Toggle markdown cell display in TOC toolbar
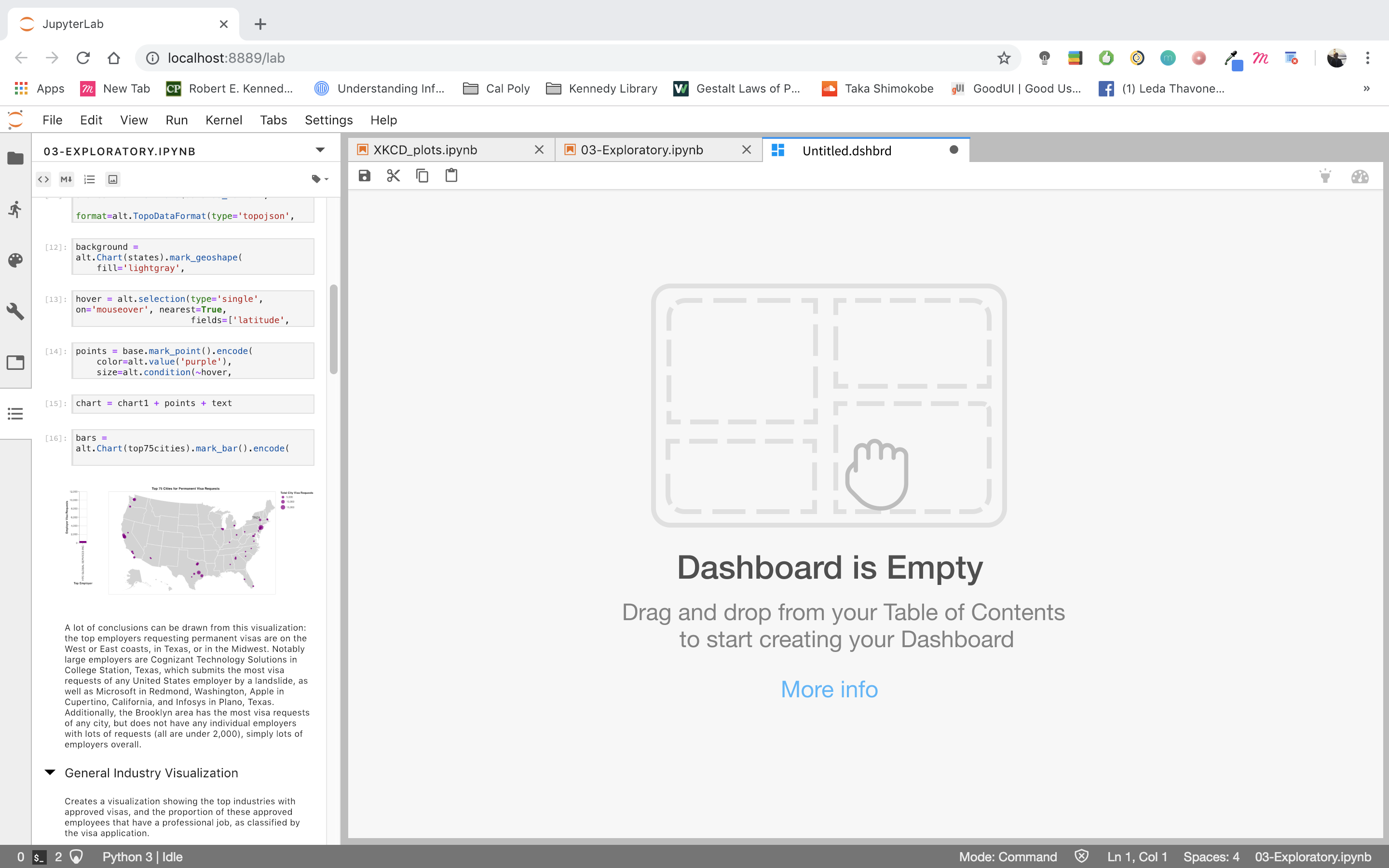The height and width of the screenshot is (868, 1389). click(x=66, y=179)
